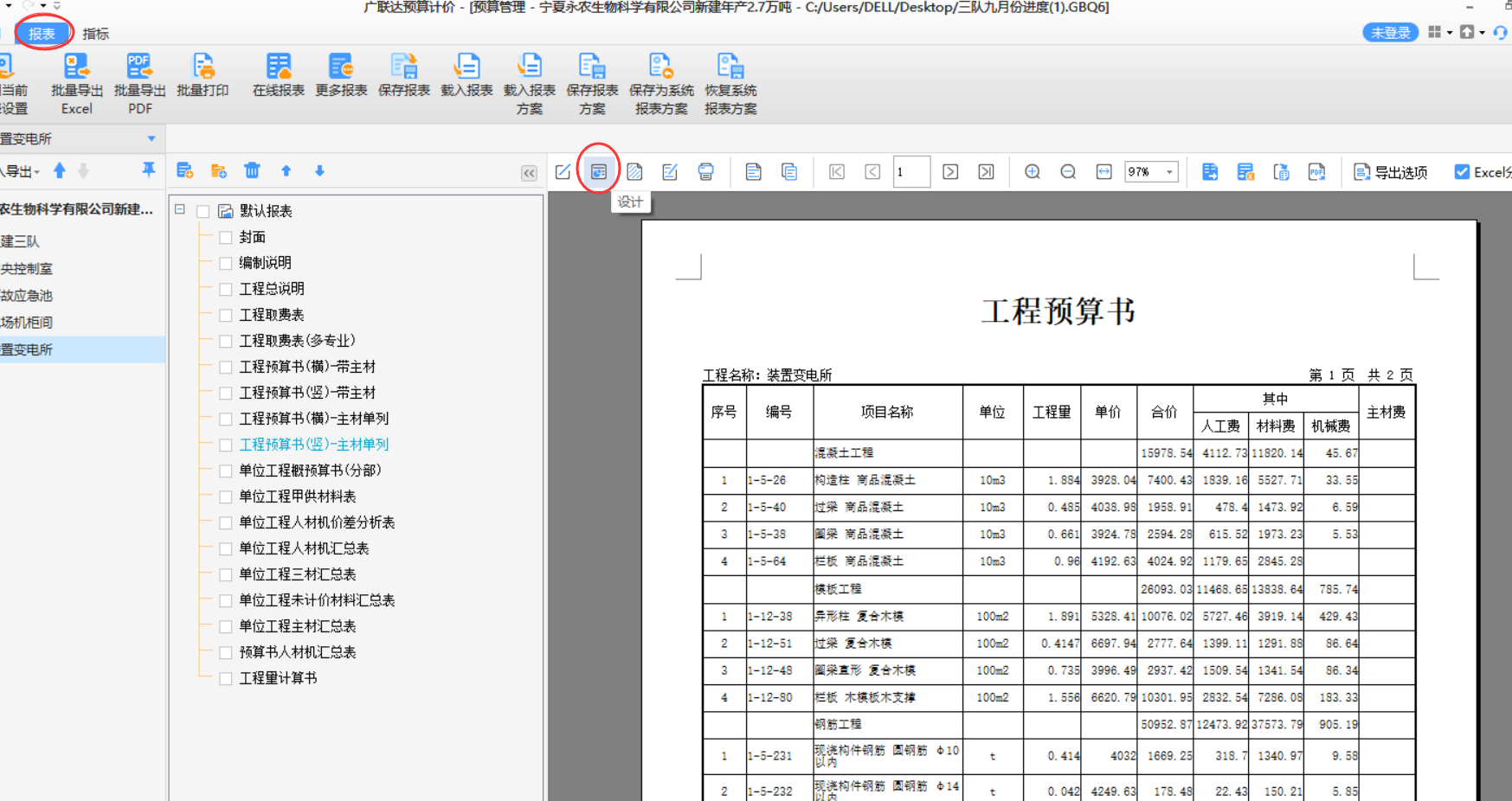Click 保存为系统报表方案 ribbon button
The height and width of the screenshot is (801, 1512).
coord(661,84)
